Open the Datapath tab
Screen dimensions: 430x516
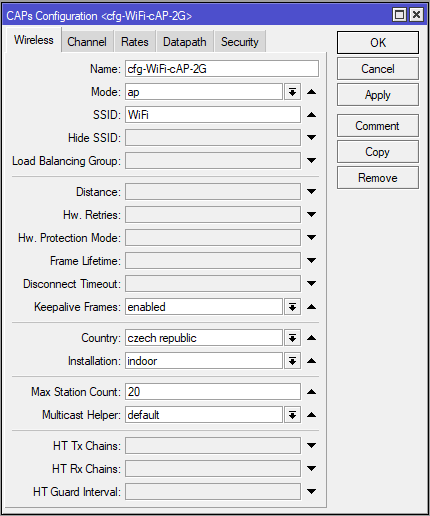(185, 42)
